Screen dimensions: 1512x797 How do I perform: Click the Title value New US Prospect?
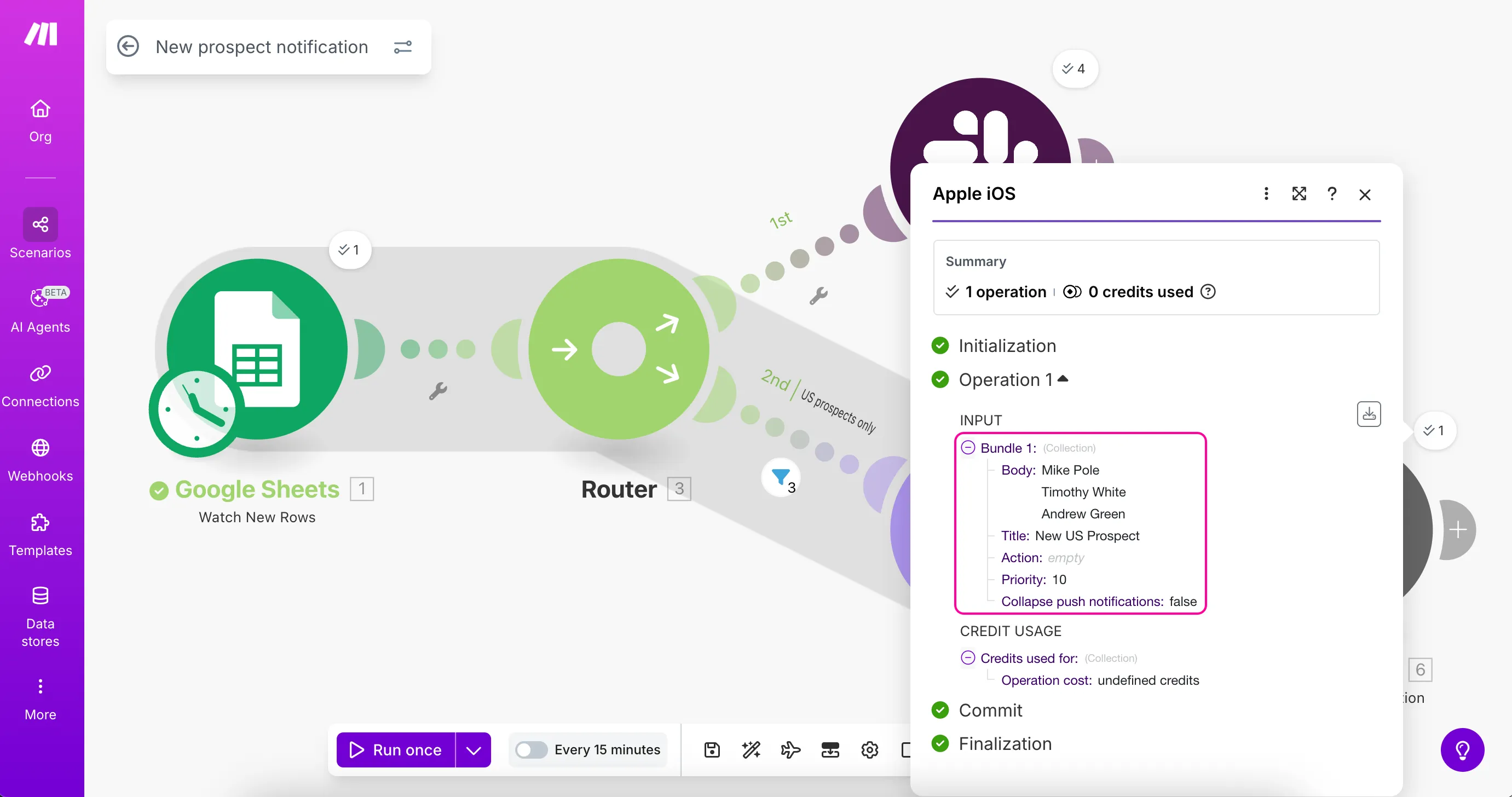(x=1087, y=536)
